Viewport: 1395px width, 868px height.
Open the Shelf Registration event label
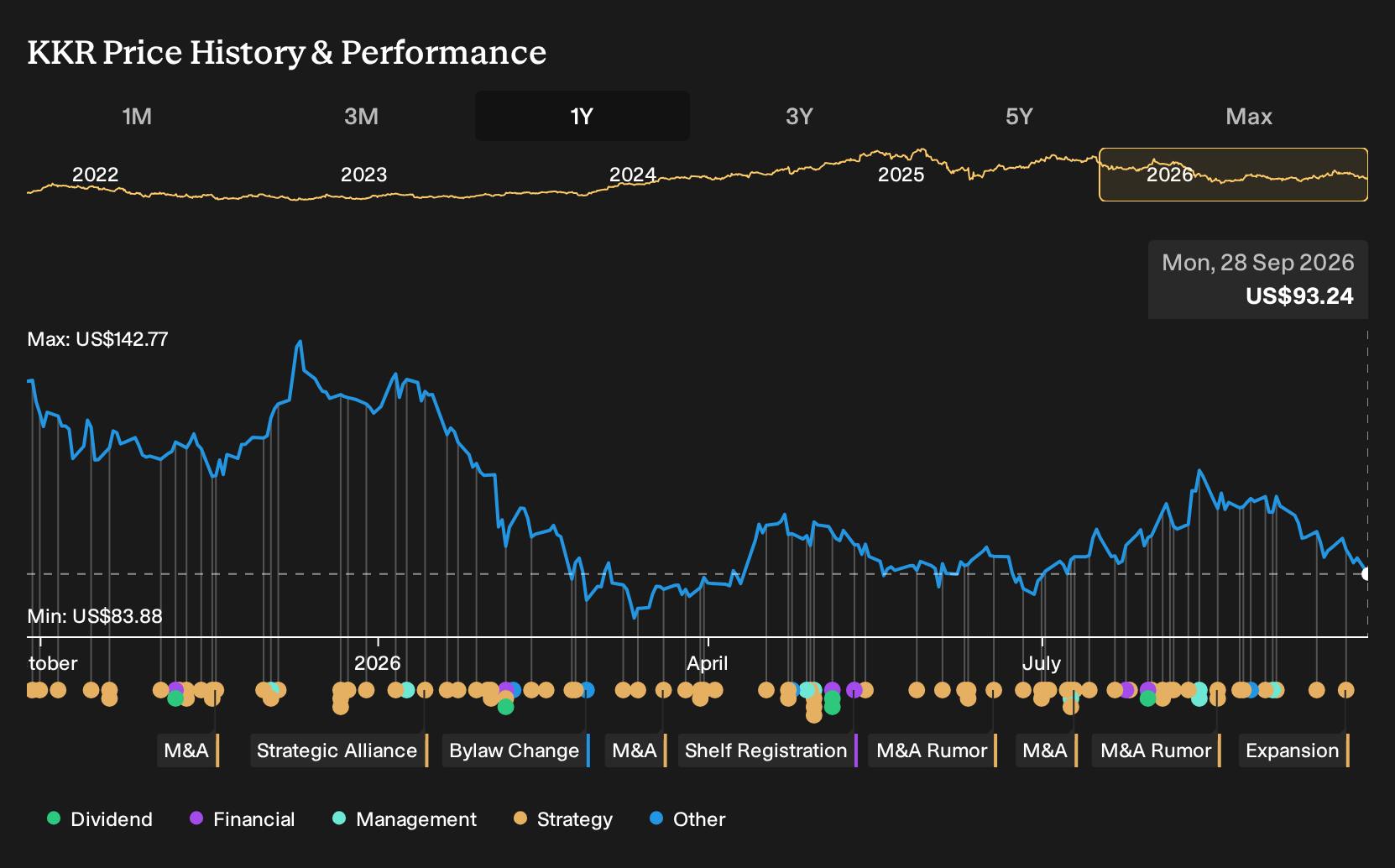click(x=768, y=750)
